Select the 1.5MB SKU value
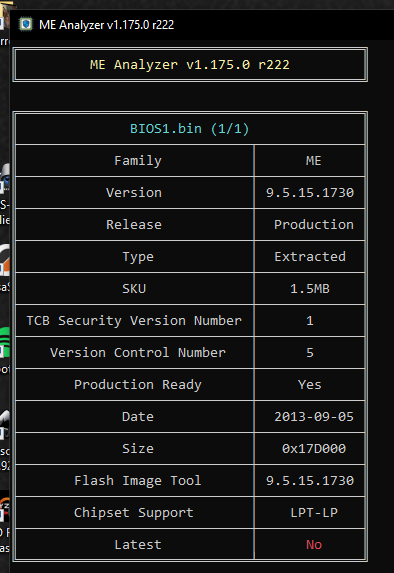This screenshot has height=573, width=394. point(310,289)
